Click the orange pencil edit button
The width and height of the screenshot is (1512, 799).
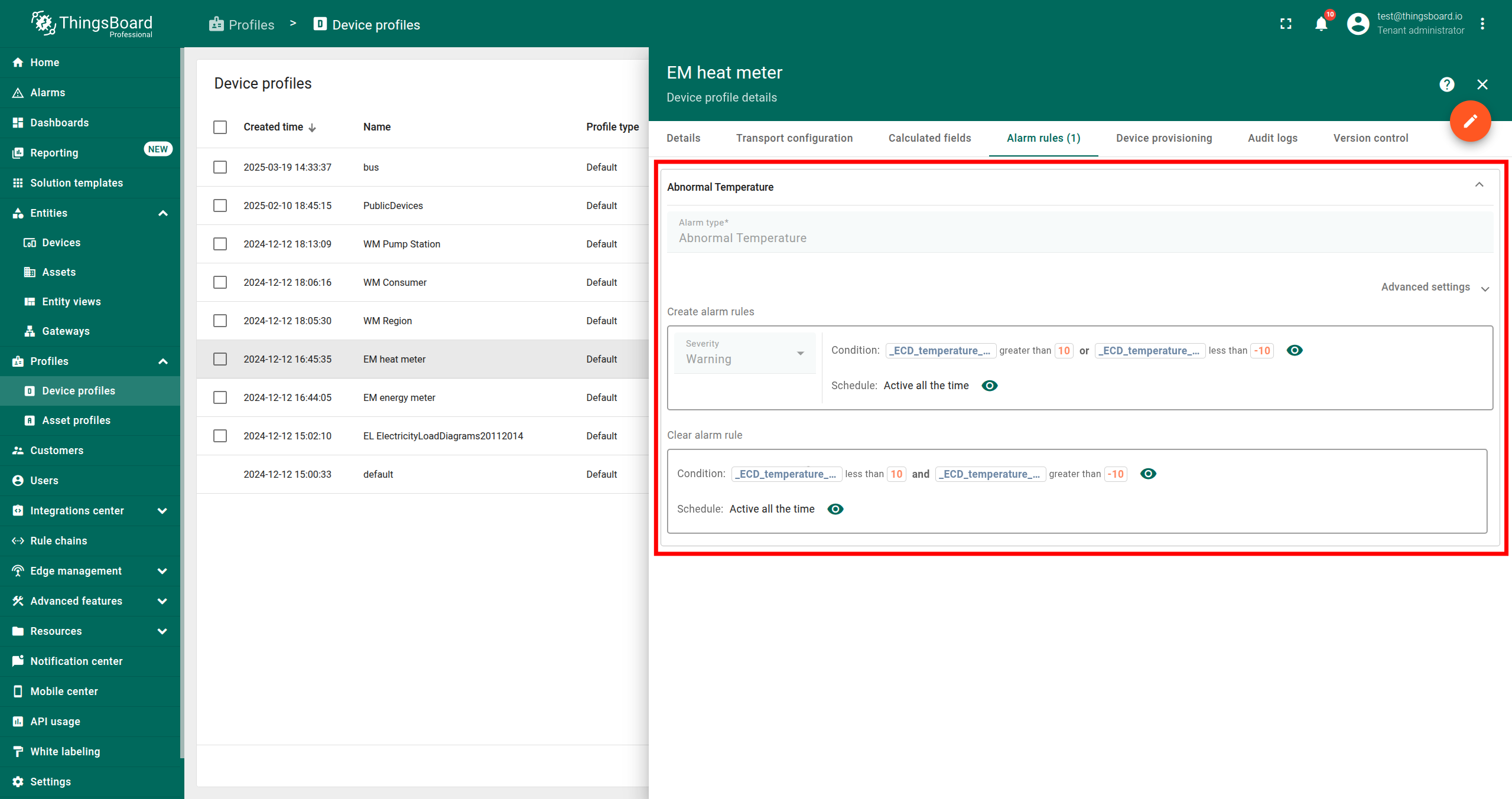[x=1469, y=121]
